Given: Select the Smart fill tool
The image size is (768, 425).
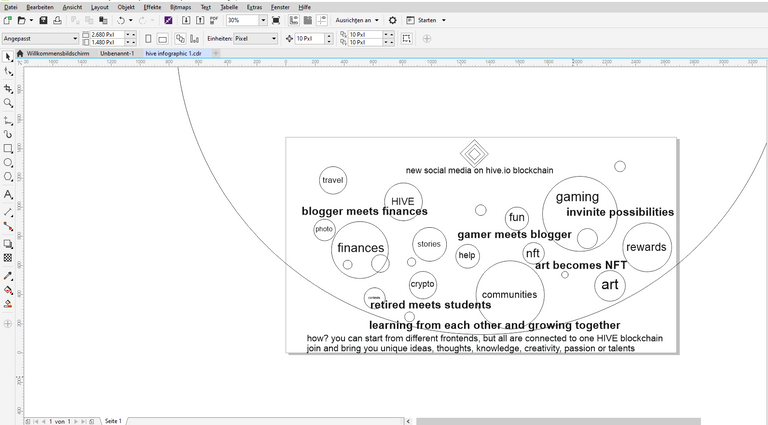Looking at the screenshot, I should (8, 304).
